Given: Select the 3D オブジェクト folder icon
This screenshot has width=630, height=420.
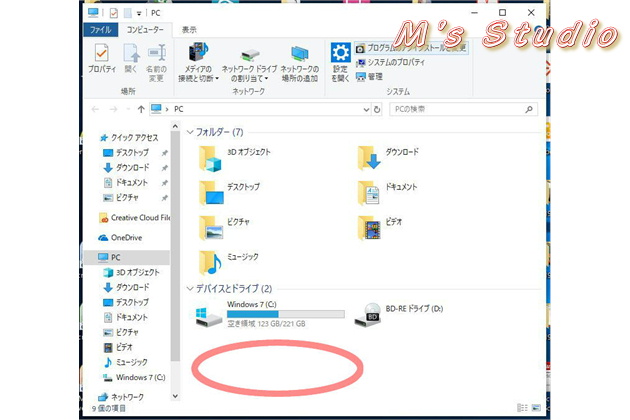Looking at the screenshot, I should pyautogui.click(x=211, y=159).
